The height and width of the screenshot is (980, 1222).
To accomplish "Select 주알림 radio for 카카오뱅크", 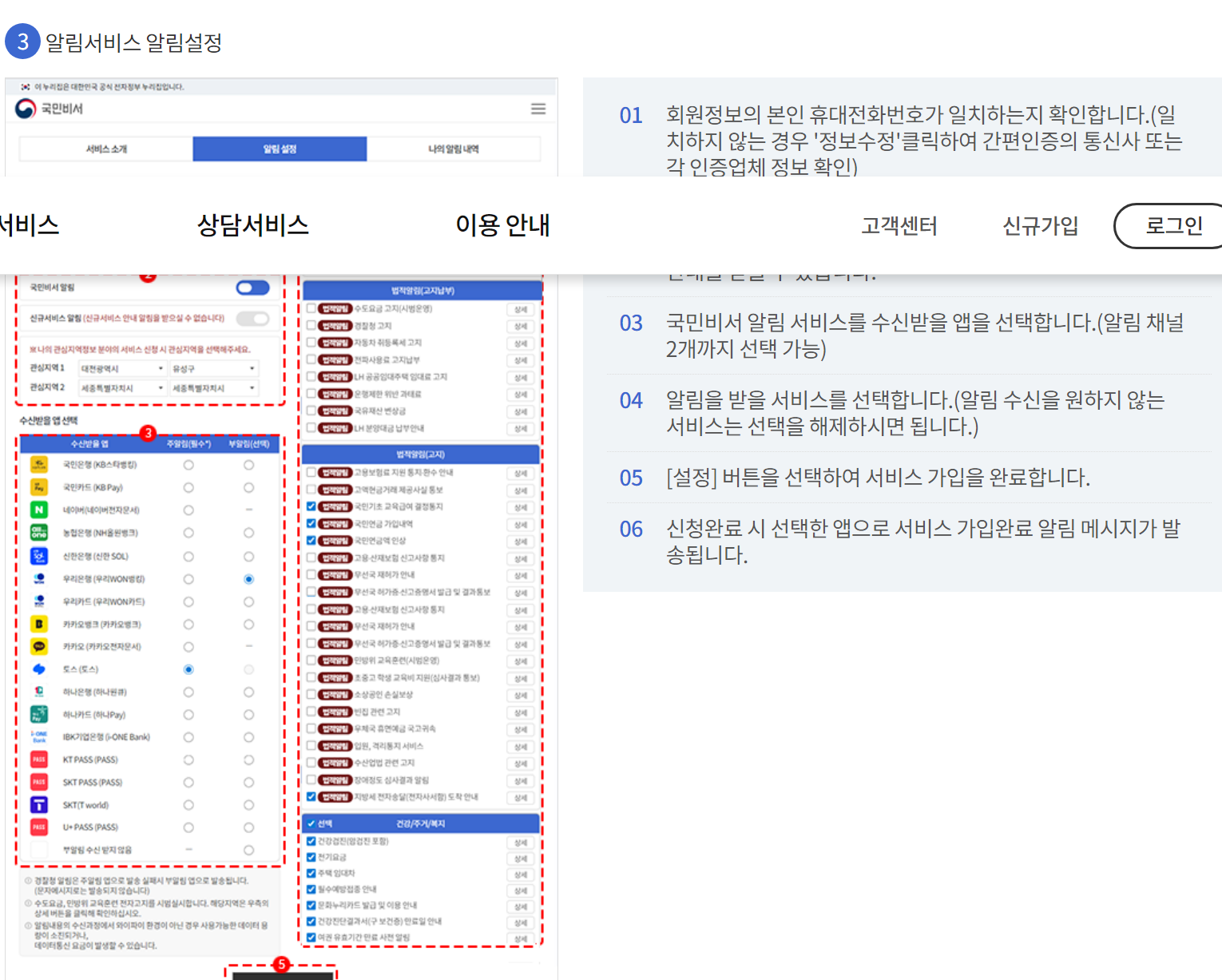I will point(188,624).
